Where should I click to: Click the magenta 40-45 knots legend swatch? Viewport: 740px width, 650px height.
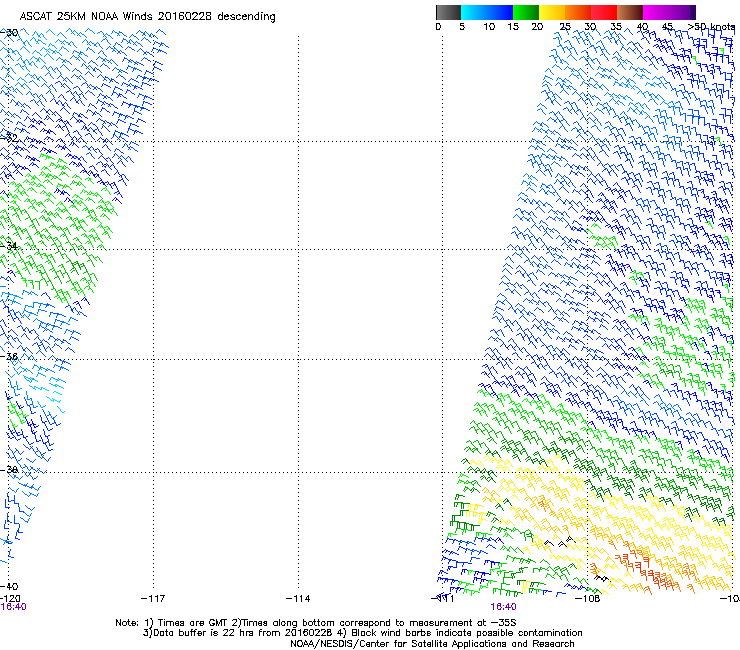(656, 12)
